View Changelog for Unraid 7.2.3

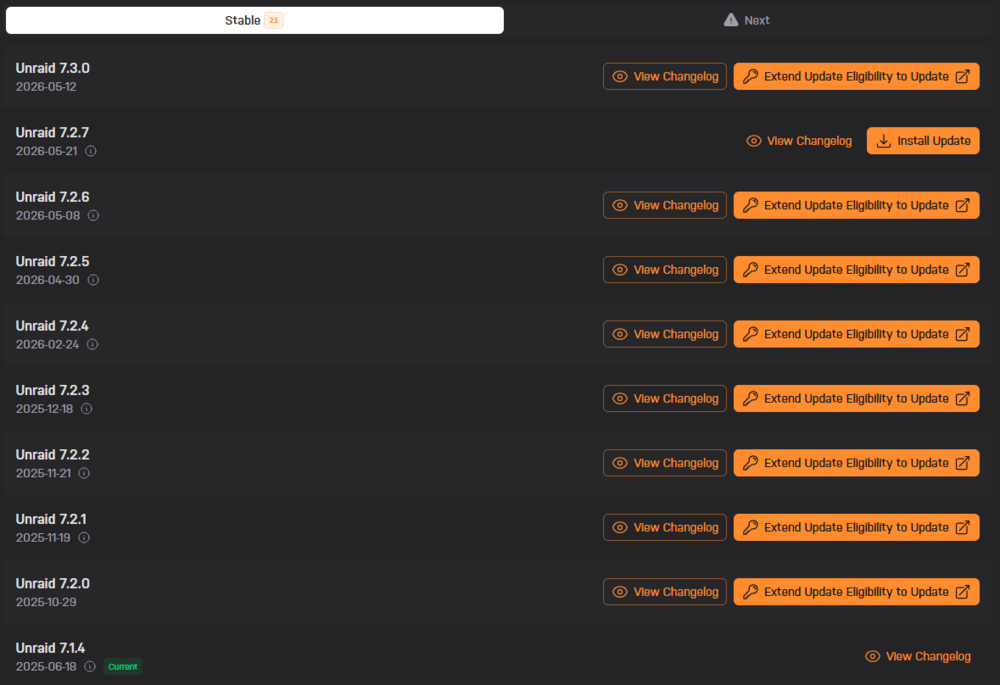(665, 399)
